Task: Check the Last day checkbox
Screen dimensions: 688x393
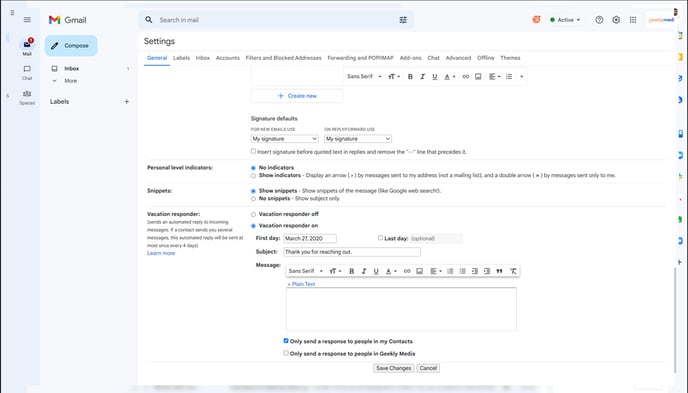Action: point(380,238)
